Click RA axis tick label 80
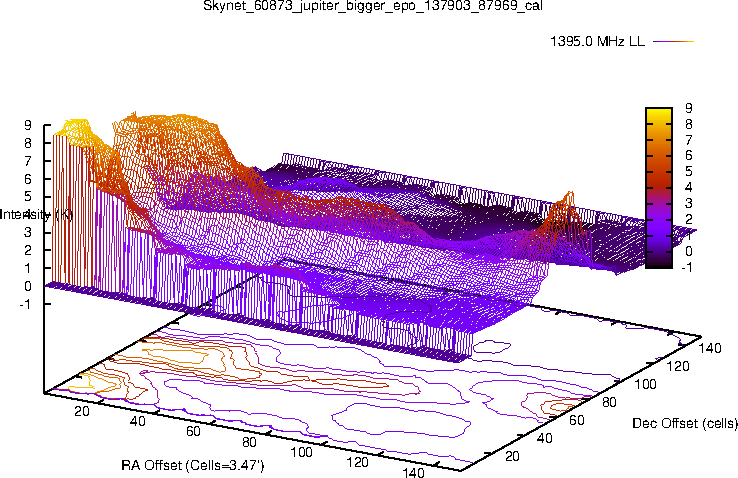738x478 pixels. pos(249,442)
